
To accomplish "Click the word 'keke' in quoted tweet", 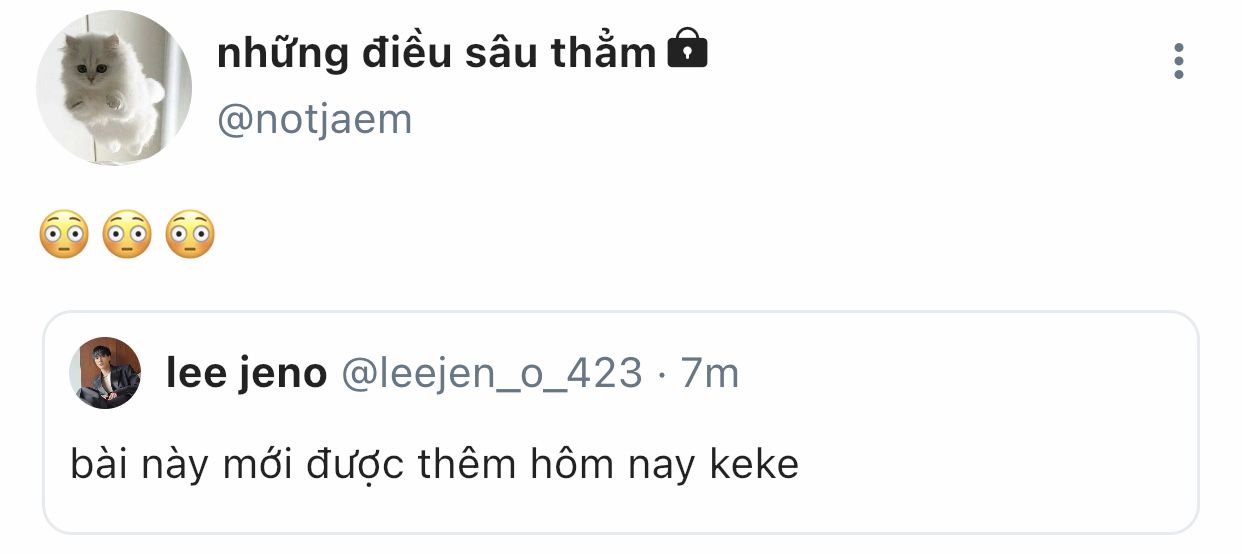I will pyautogui.click(x=754, y=464).
